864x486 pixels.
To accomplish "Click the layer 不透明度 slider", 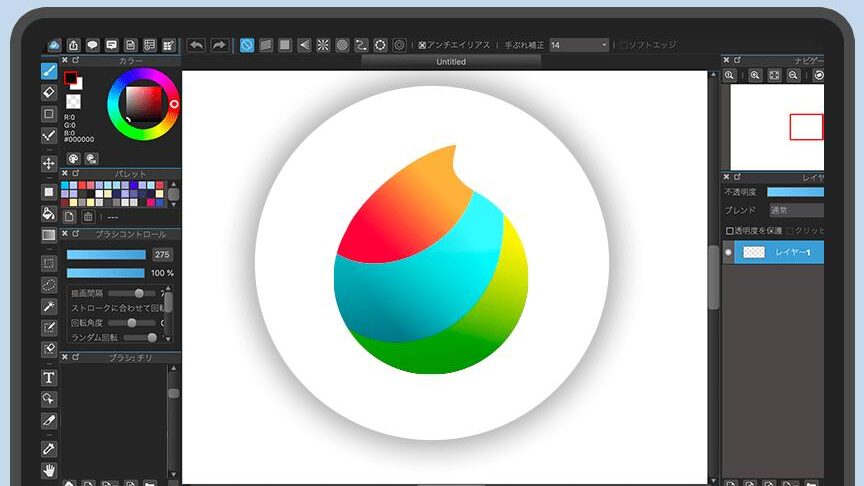I will coord(795,192).
